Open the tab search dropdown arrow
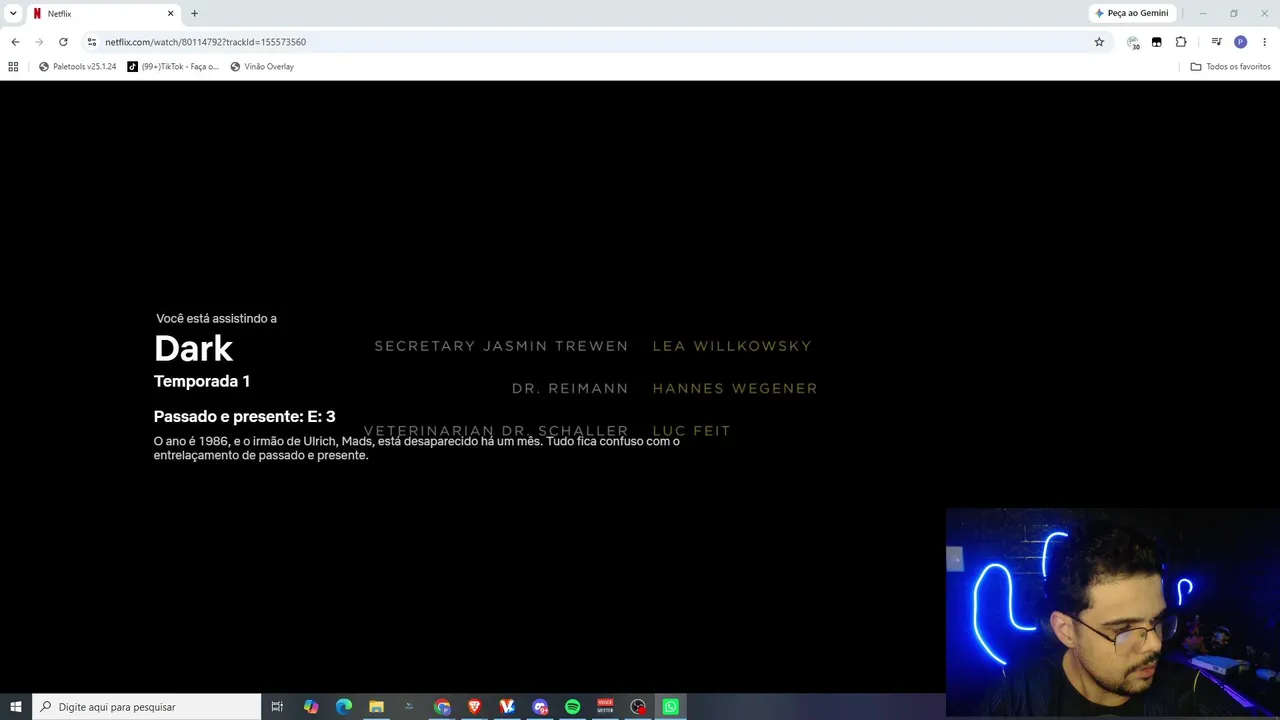Image resolution: width=1280 pixels, height=720 pixels. pos(13,13)
